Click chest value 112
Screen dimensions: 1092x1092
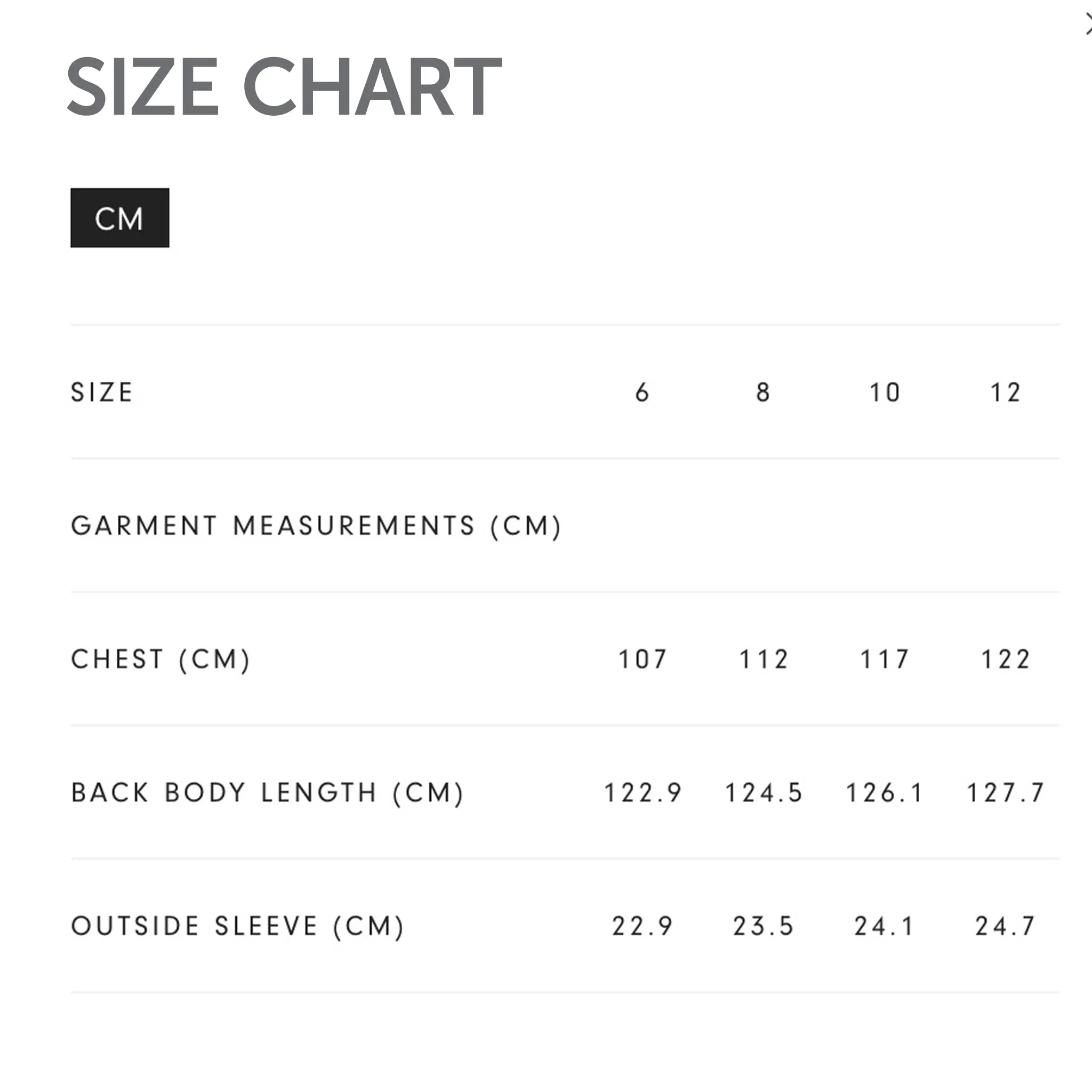(764, 660)
